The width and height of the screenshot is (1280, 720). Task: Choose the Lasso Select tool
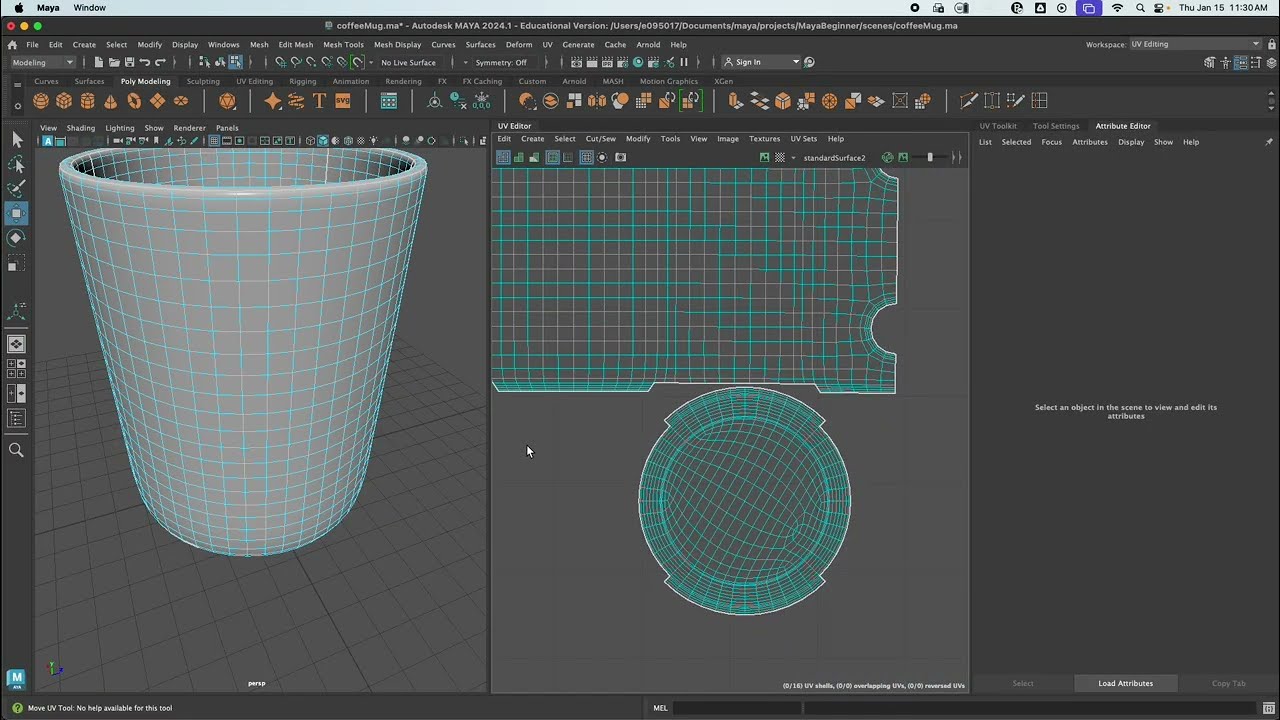[x=16, y=164]
